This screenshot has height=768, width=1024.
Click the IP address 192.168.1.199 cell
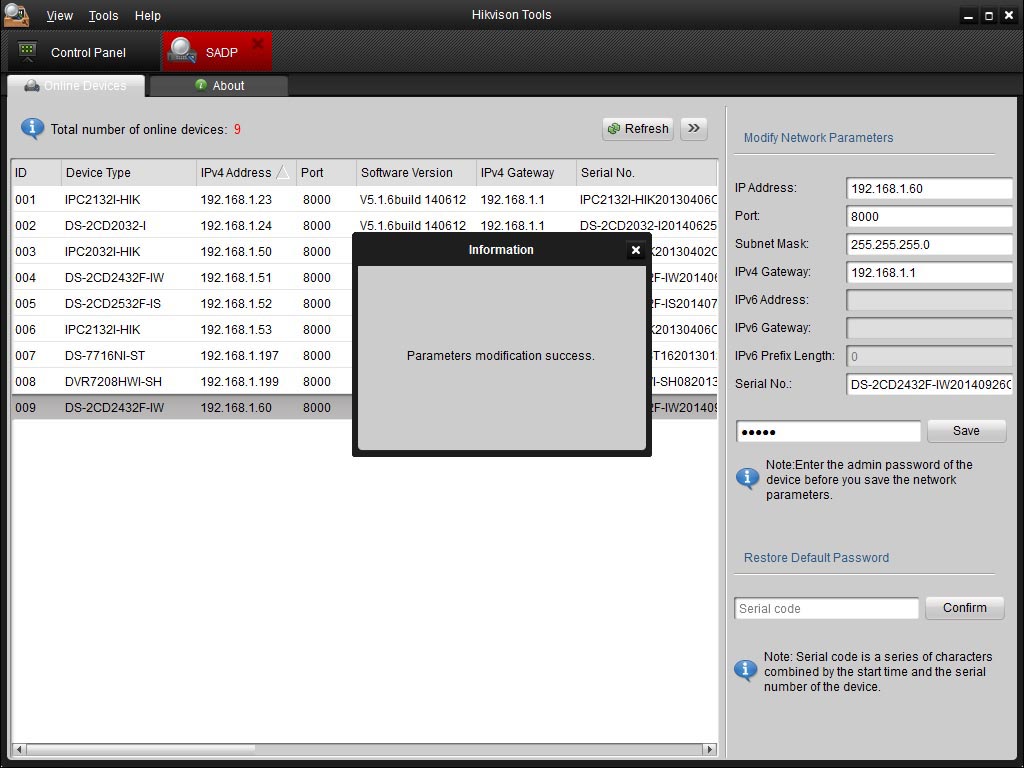(239, 381)
